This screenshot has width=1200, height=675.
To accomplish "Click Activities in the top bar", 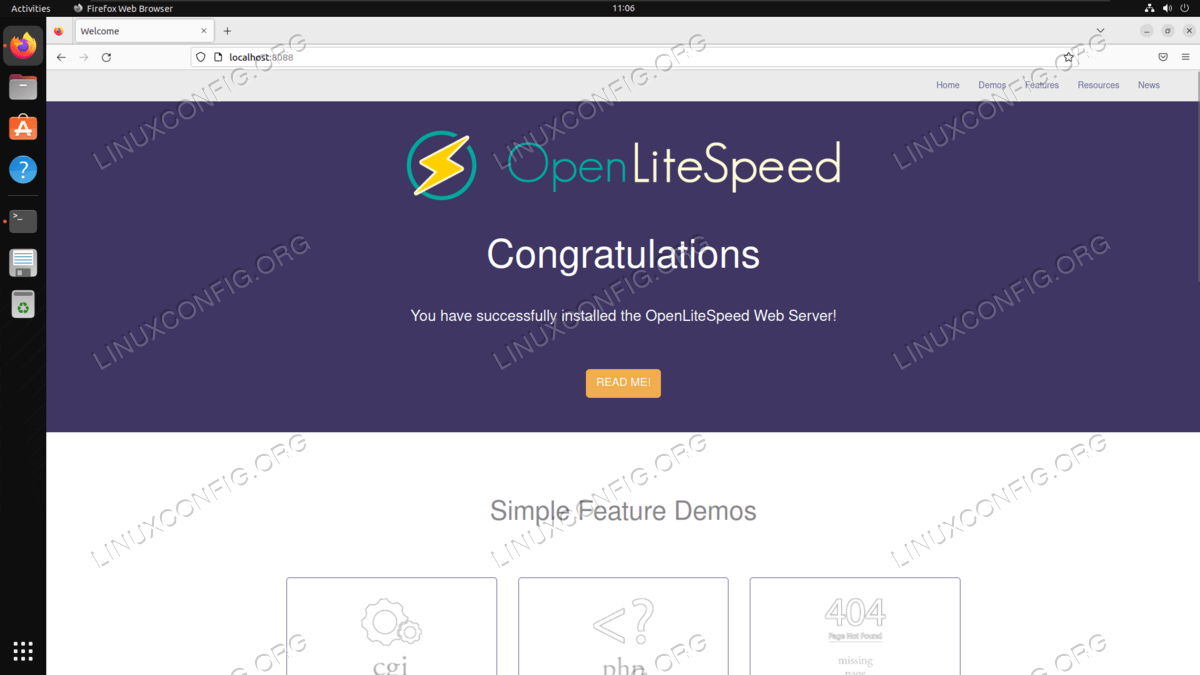I will (30, 8).
